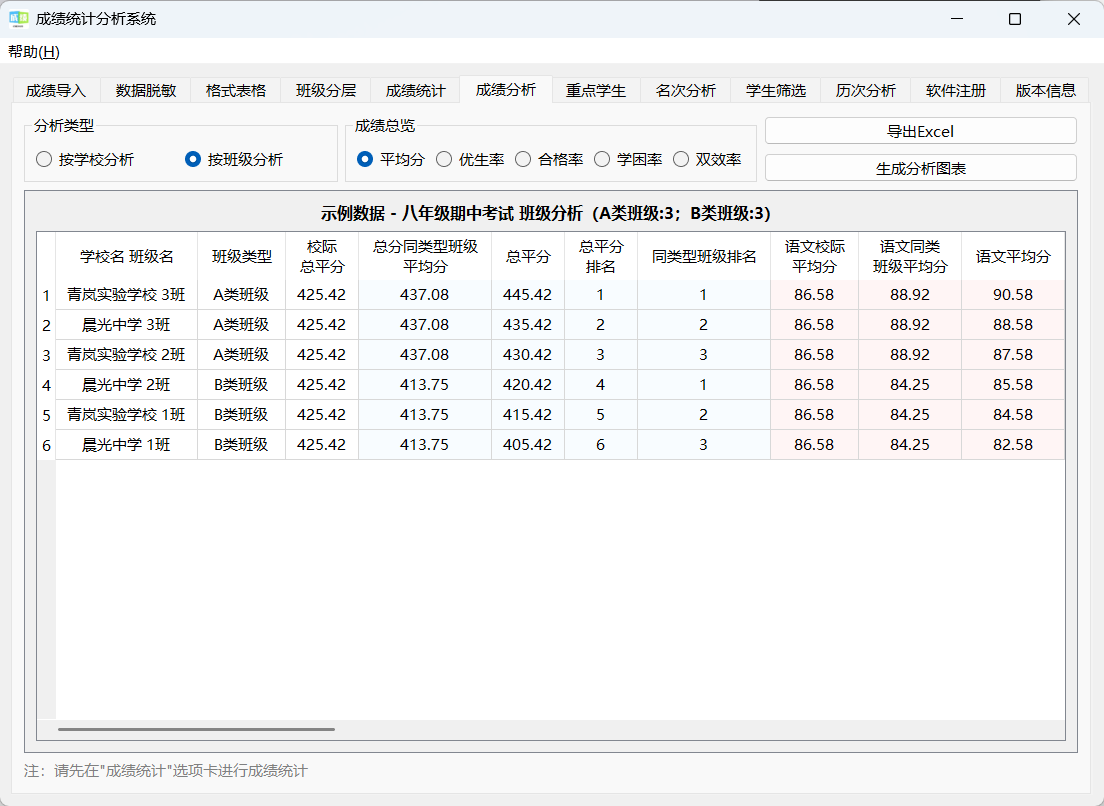Choose 平均分 overview option

(391, 160)
